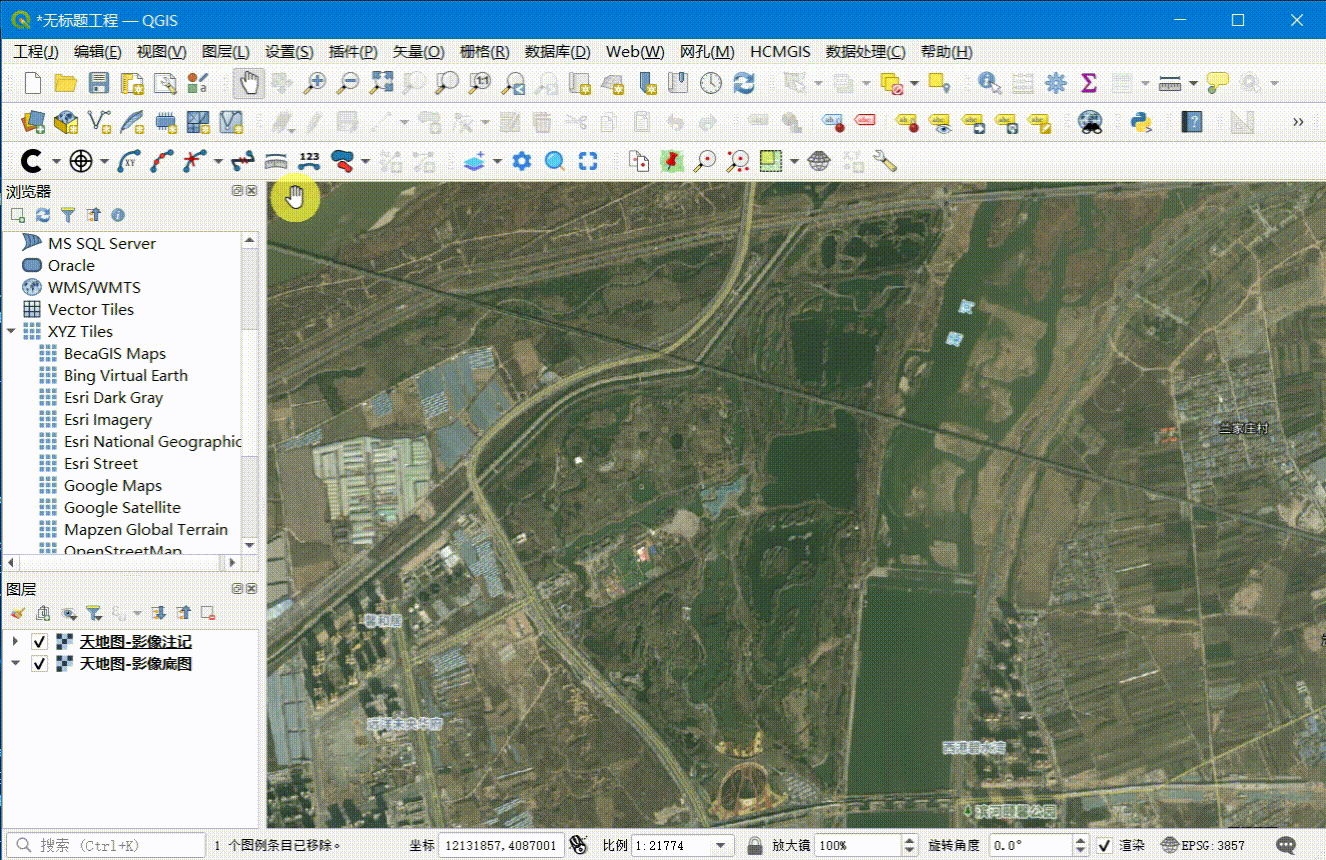Open the help book icon
The width and height of the screenshot is (1326, 860).
tap(1191, 122)
